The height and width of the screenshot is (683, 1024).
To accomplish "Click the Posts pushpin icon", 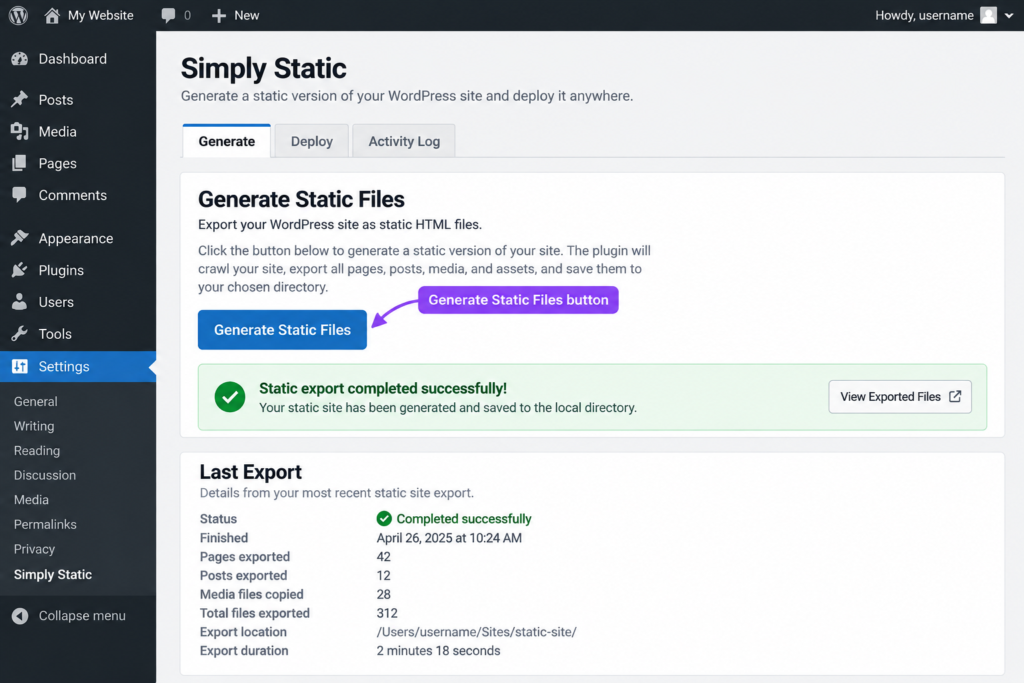I will click(x=20, y=99).
